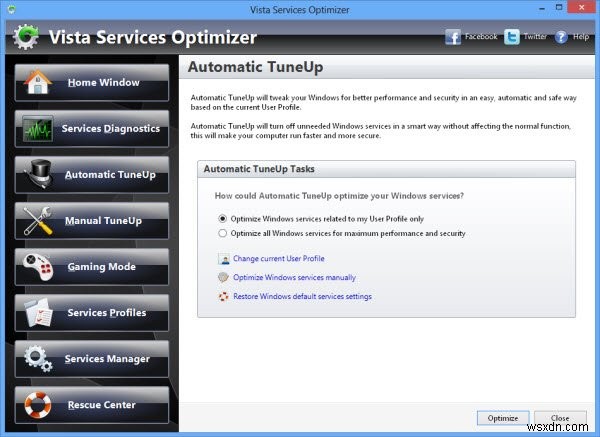Click the folder checklist icon for Services Profiles
The image size is (600, 437).
click(38, 313)
